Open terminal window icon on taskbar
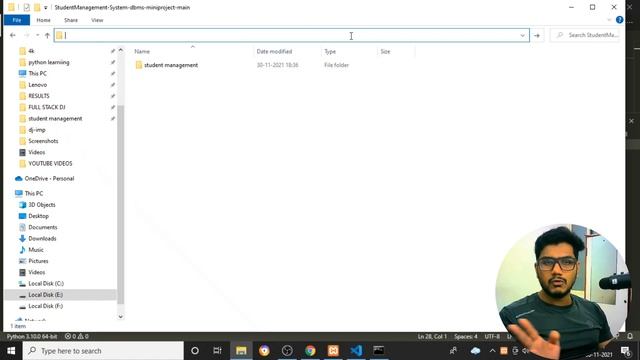 point(378,351)
